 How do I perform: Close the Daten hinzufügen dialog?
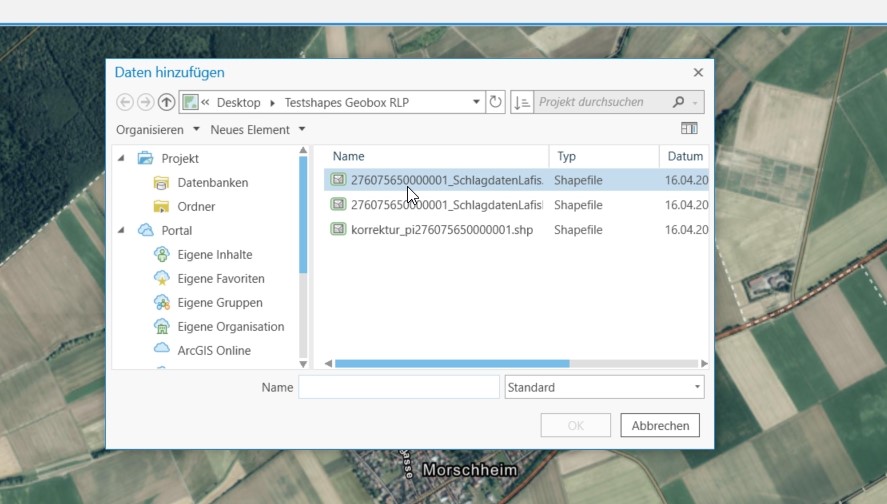(698, 72)
